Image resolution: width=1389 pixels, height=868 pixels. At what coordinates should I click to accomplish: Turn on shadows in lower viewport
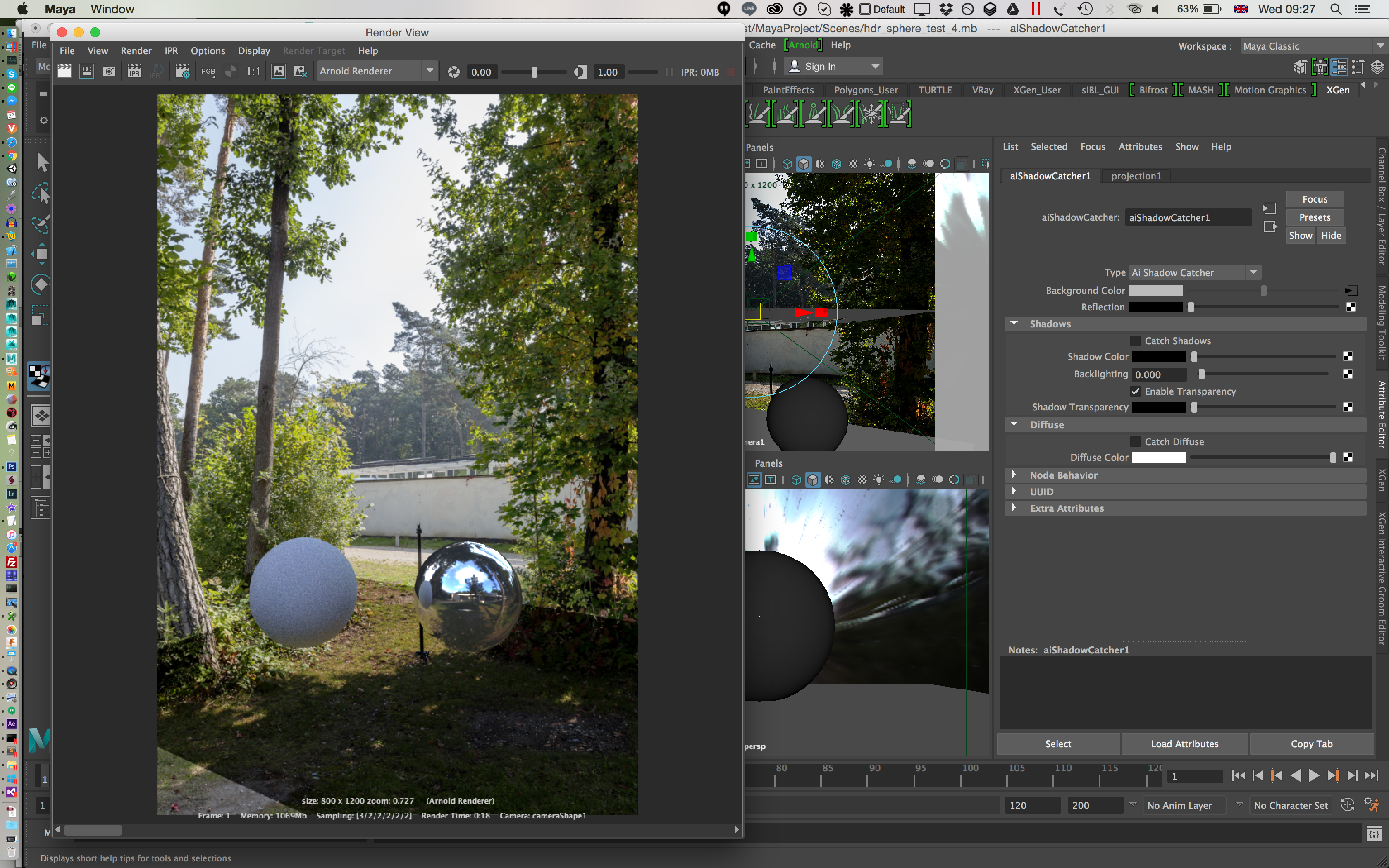[x=895, y=479]
